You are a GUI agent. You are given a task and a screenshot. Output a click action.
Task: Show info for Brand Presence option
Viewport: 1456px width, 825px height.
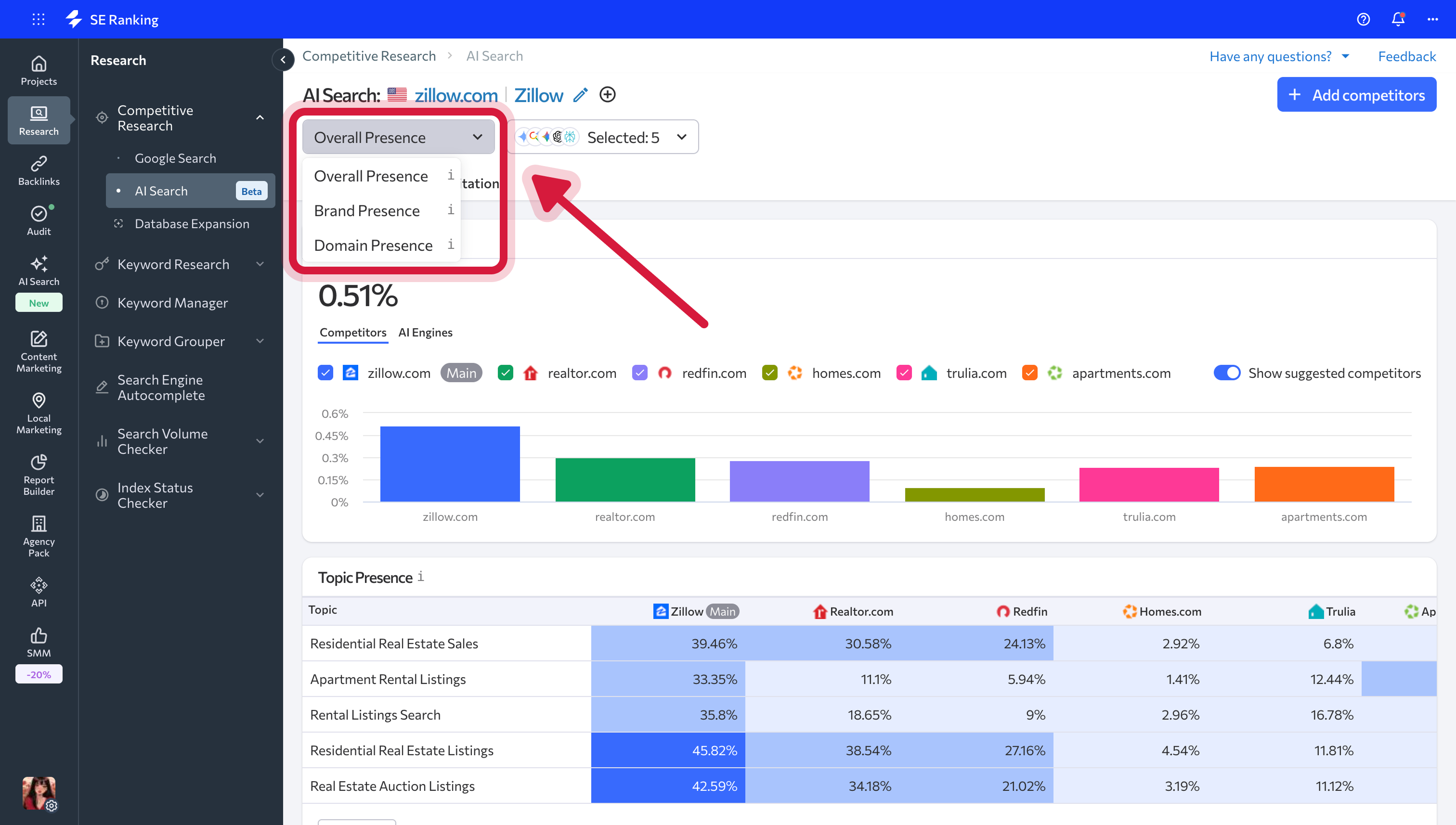coord(451,210)
